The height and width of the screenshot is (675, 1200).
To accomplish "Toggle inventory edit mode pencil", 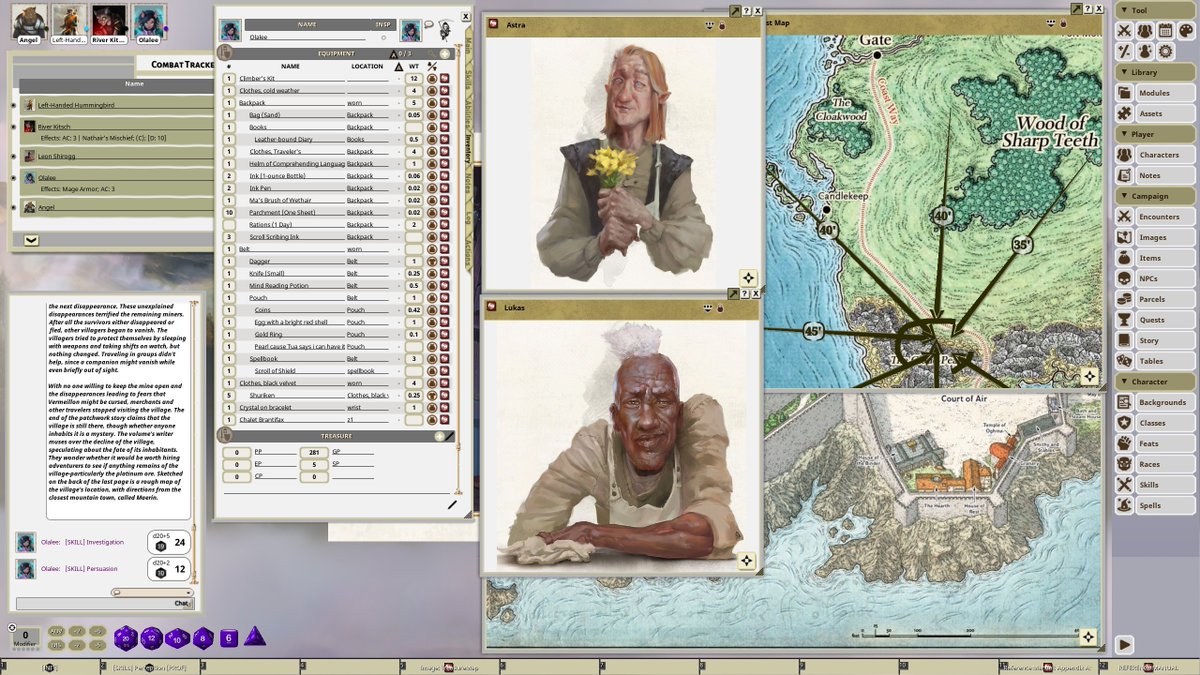I will click(452, 505).
